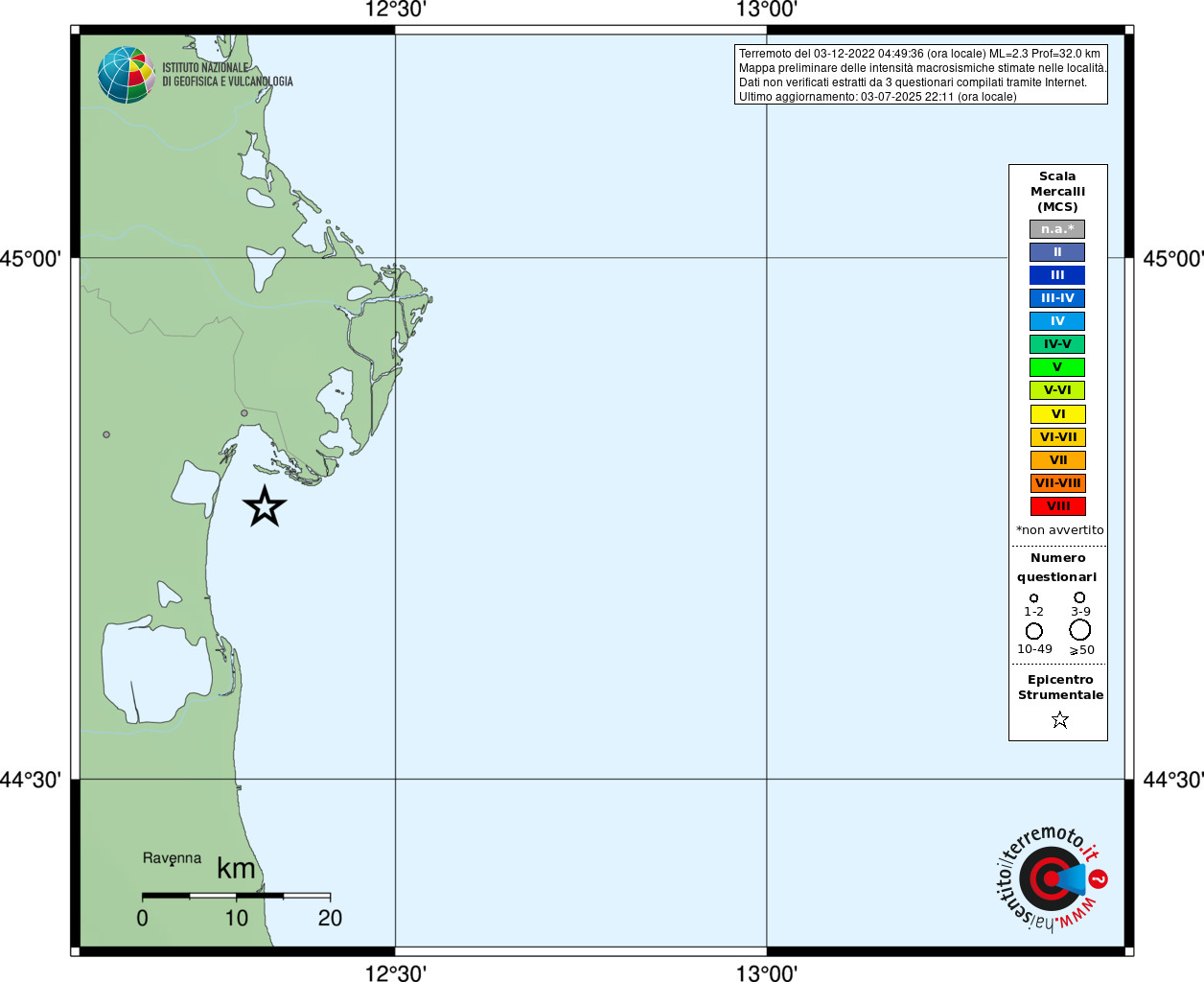Click the km scale bar
This screenshot has width=1204, height=982.
[x=236, y=896]
